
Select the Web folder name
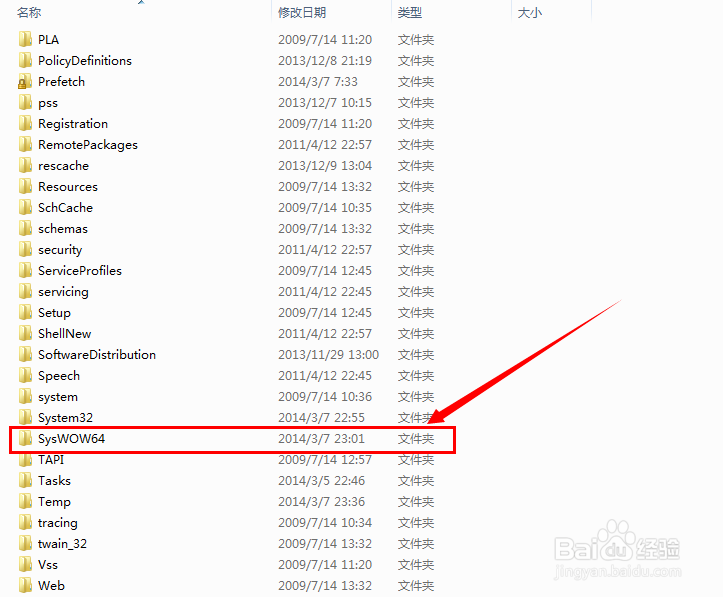click(x=51, y=585)
